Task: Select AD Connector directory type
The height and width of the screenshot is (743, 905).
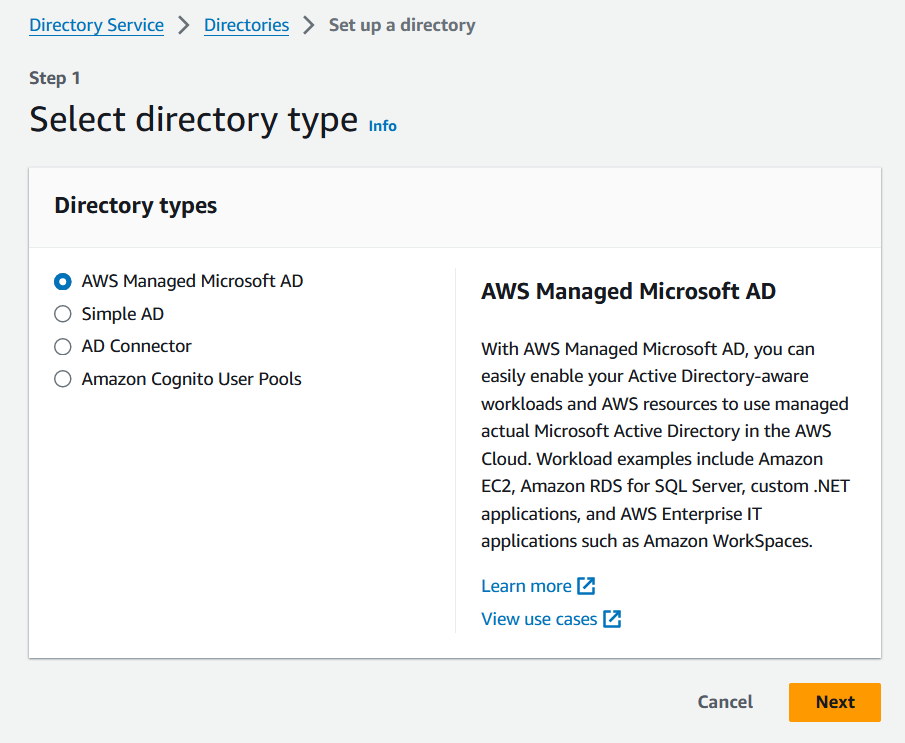Action: point(63,347)
